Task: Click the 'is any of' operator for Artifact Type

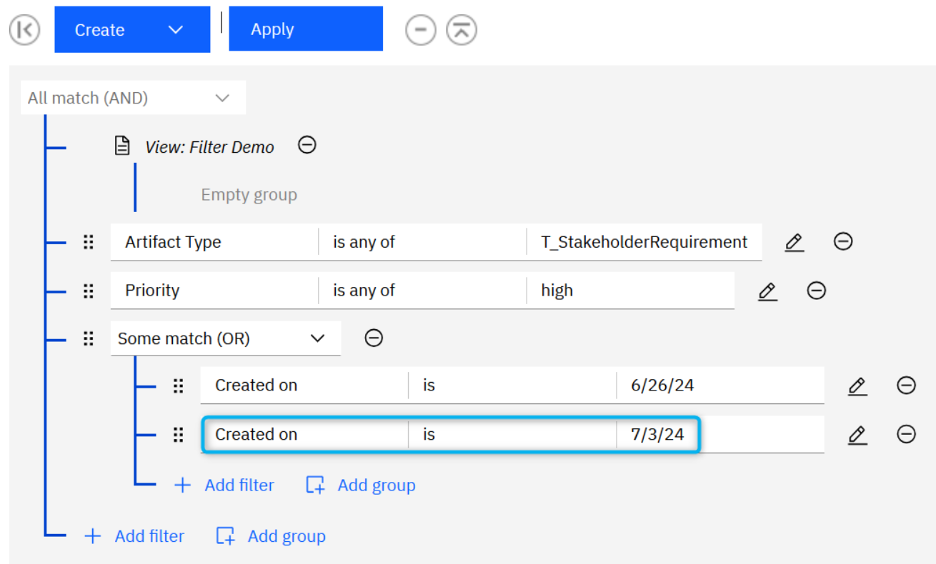Action: (x=423, y=242)
